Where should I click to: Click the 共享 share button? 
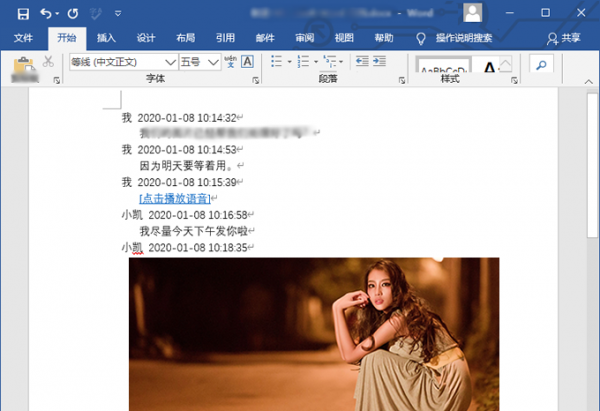coord(564,38)
